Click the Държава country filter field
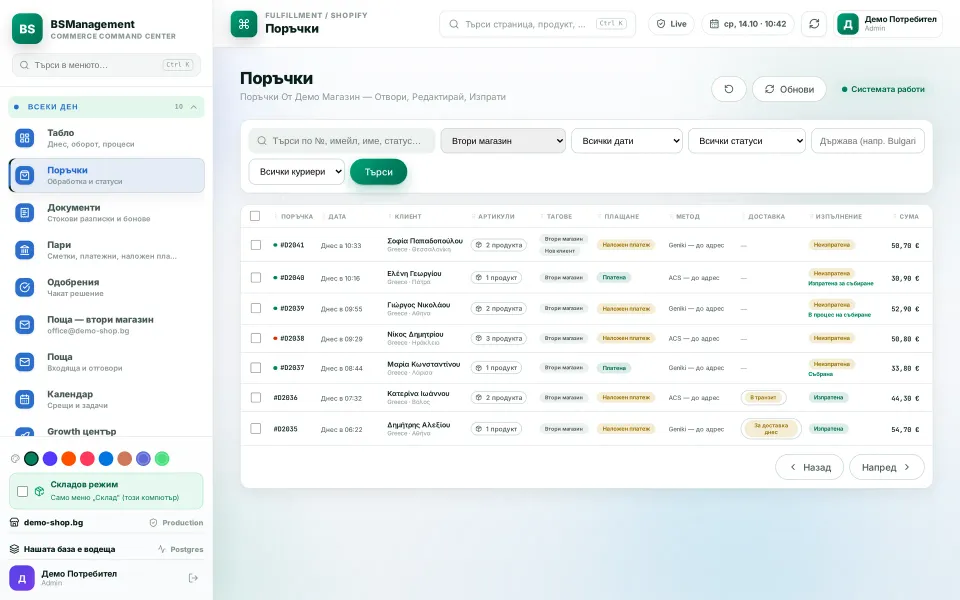The image size is (960, 600). (868, 141)
